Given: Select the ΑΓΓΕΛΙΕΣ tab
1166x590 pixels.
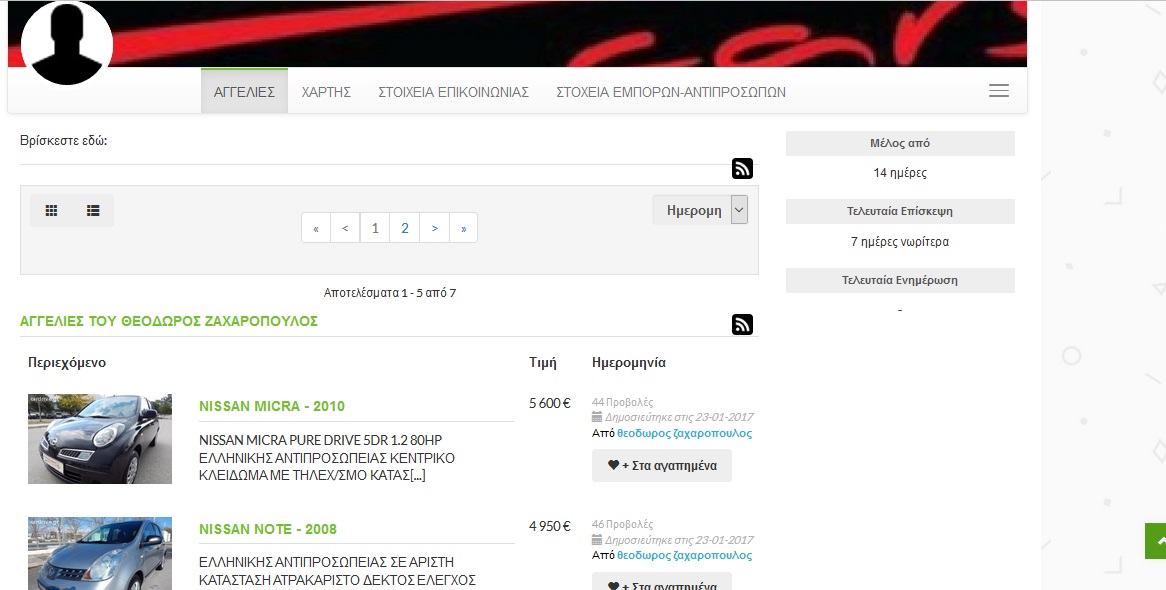Looking at the screenshot, I should click(x=244, y=92).
